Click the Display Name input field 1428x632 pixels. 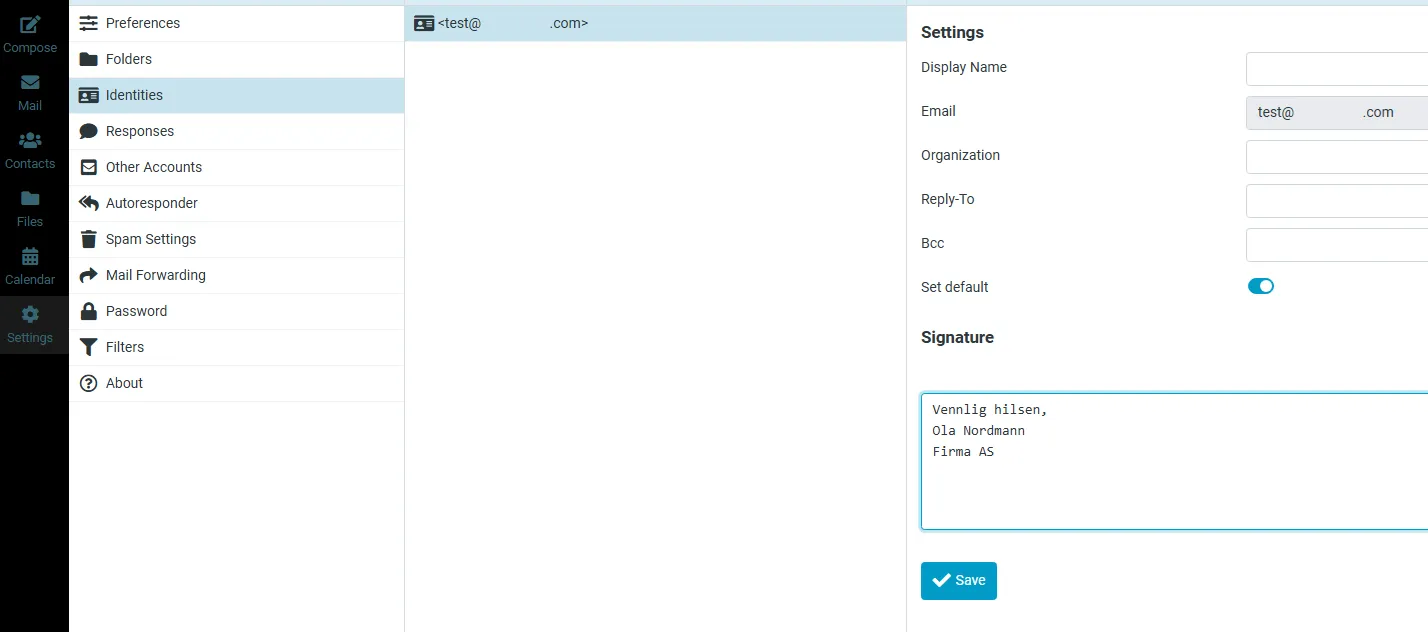tap(1337, 69)
